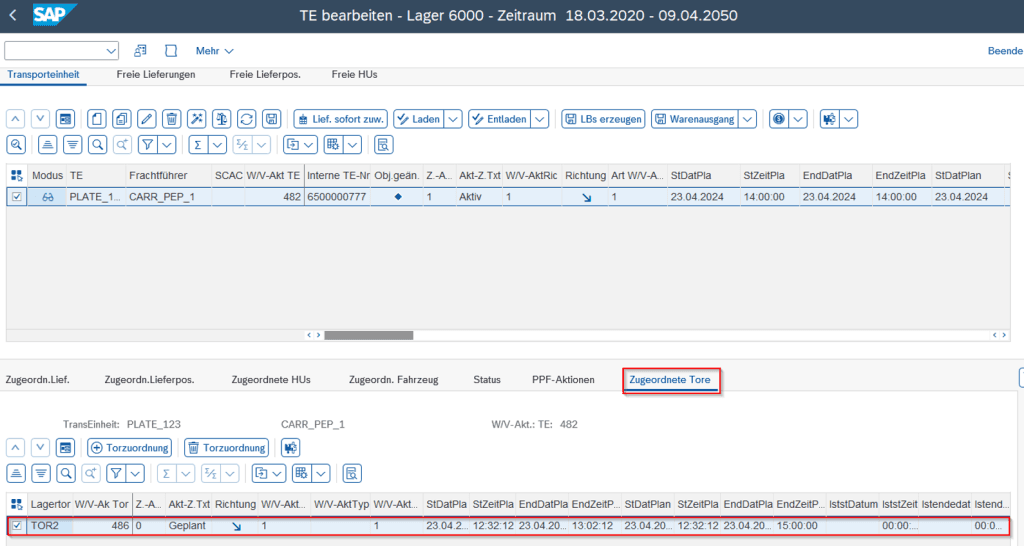
Task: Click the truck icon in upper toolbar
Action: pos(829,119)
